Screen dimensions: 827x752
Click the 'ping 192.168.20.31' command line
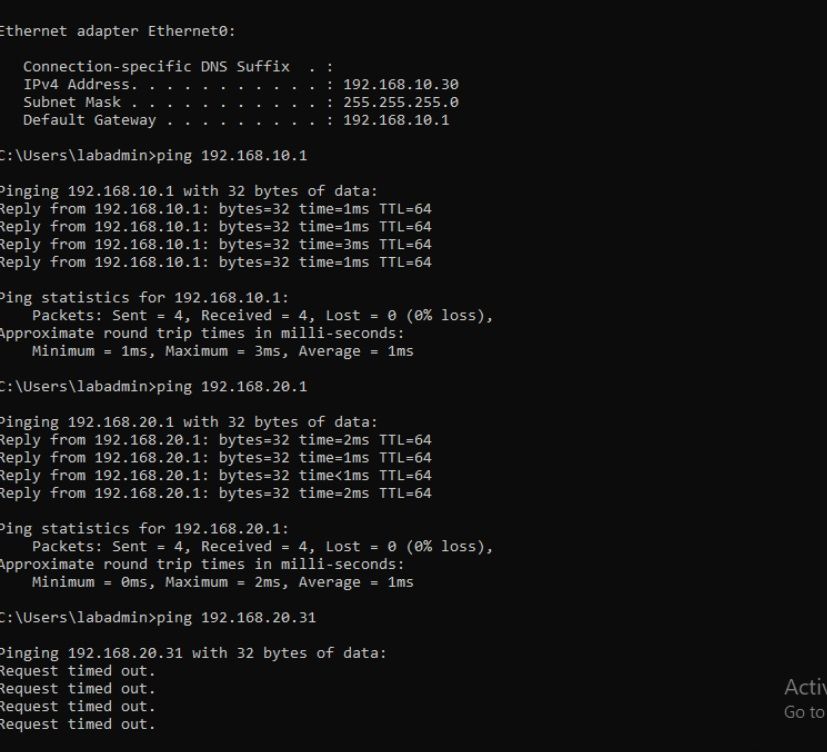click(158, 618)
